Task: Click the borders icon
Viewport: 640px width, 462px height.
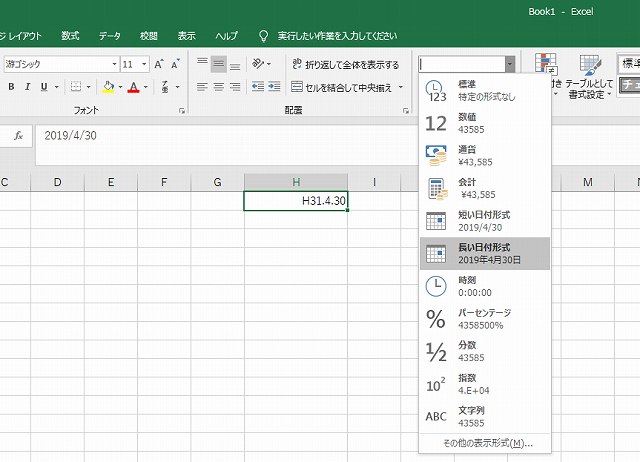Action: click(x=76, y=87)
